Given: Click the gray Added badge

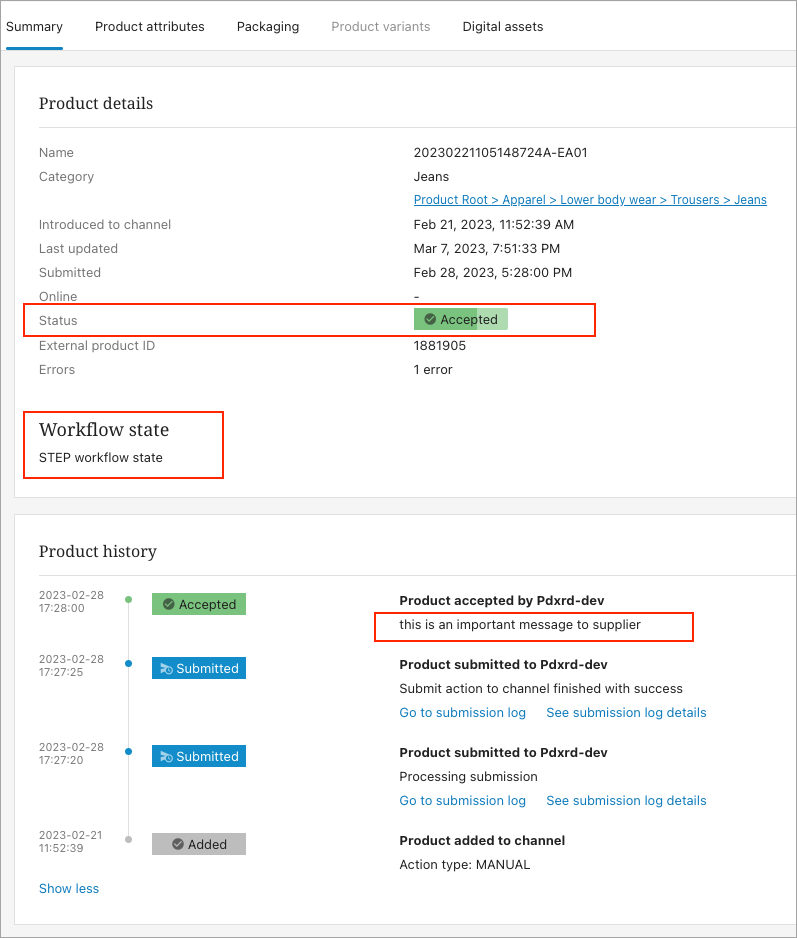Looking at the screenshot, I should tap(199, 844).
